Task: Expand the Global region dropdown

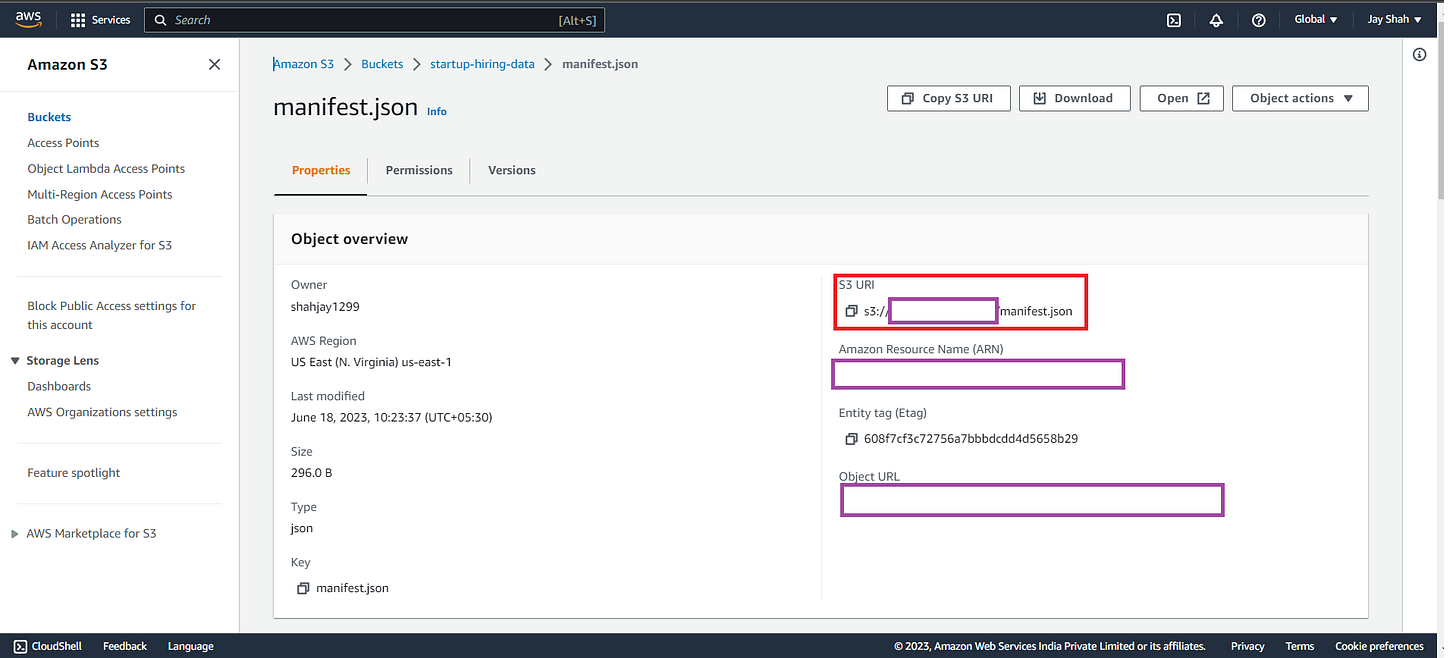Action: tap(1316, 19)
